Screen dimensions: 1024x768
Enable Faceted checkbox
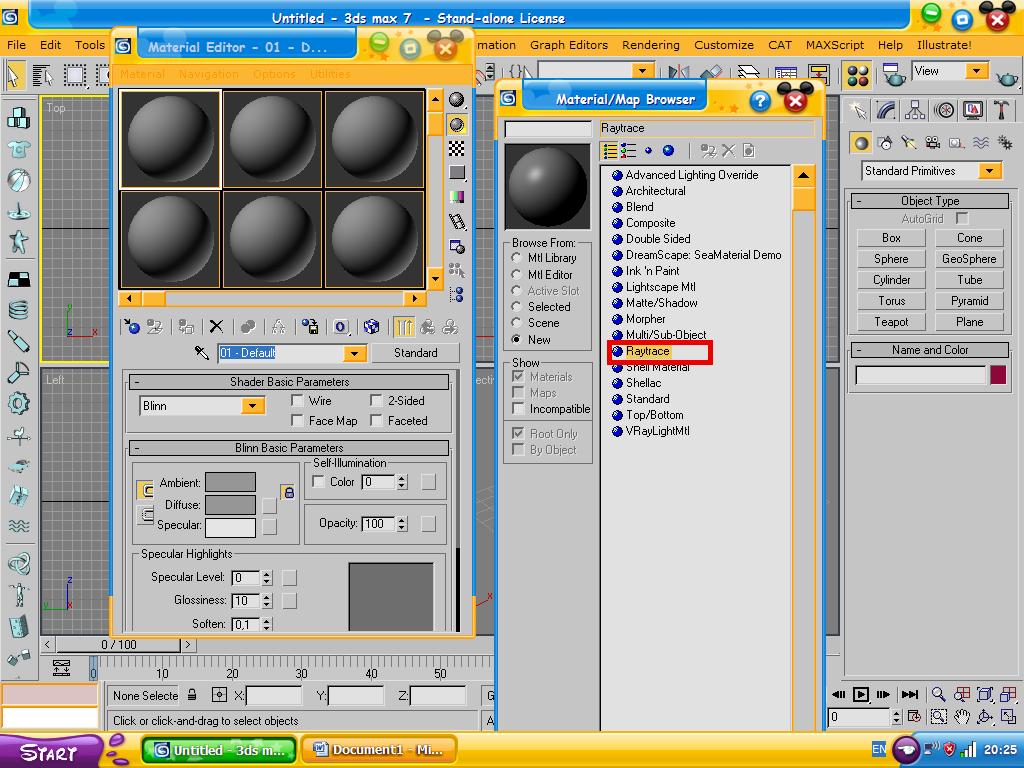[x=376, y=421]
